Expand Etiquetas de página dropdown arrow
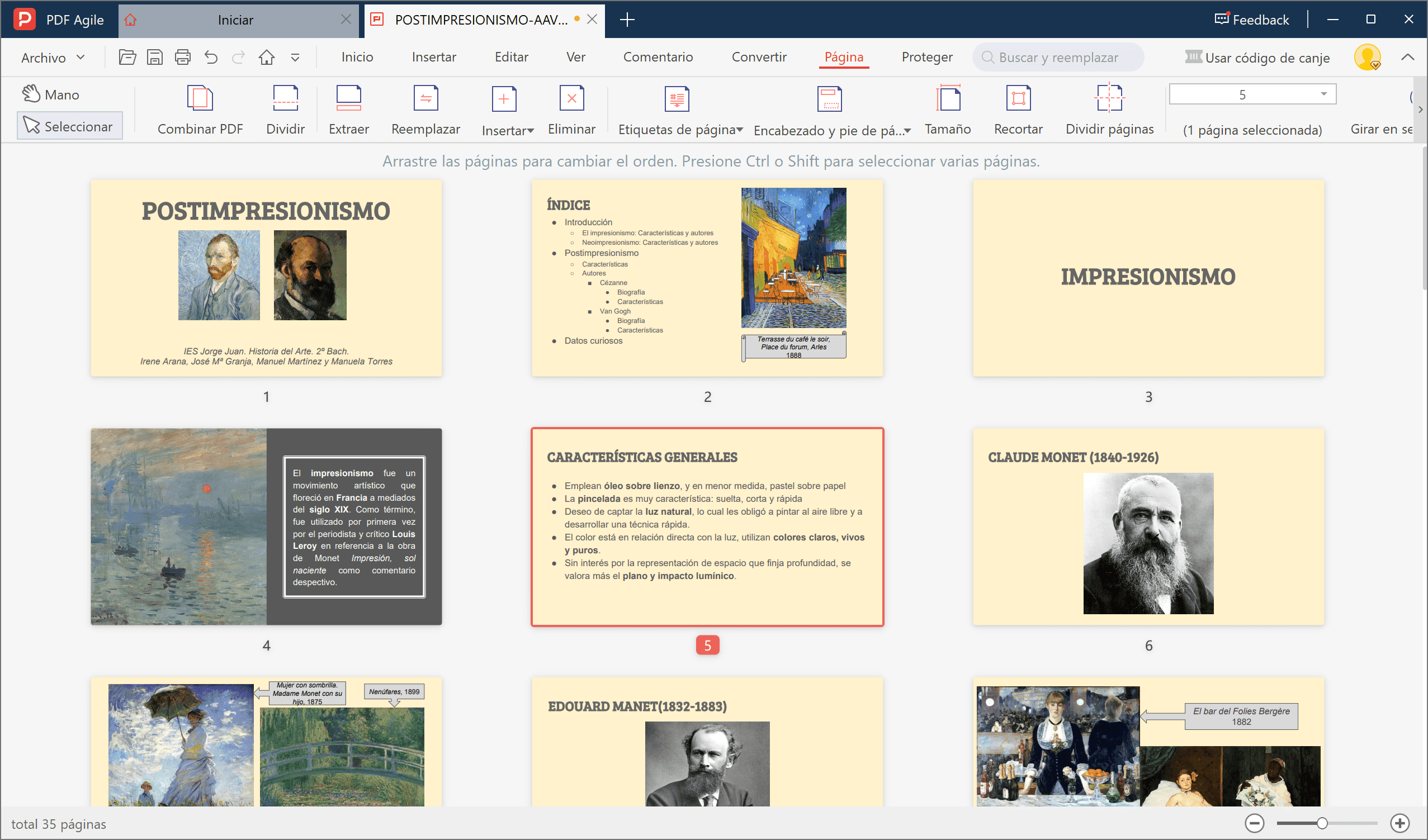The width and height of the screenshot is (1428, 840). (740, 130)
